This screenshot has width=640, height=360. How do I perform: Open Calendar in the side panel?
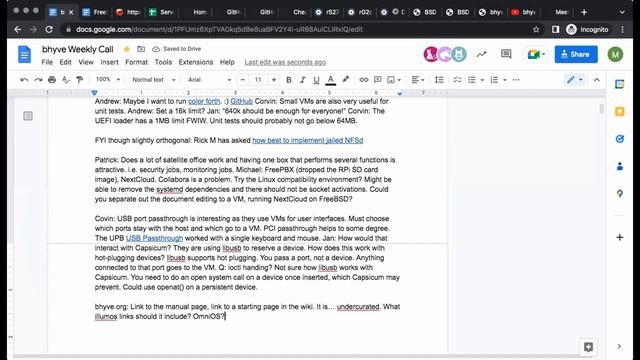click(x=620, y=84)
